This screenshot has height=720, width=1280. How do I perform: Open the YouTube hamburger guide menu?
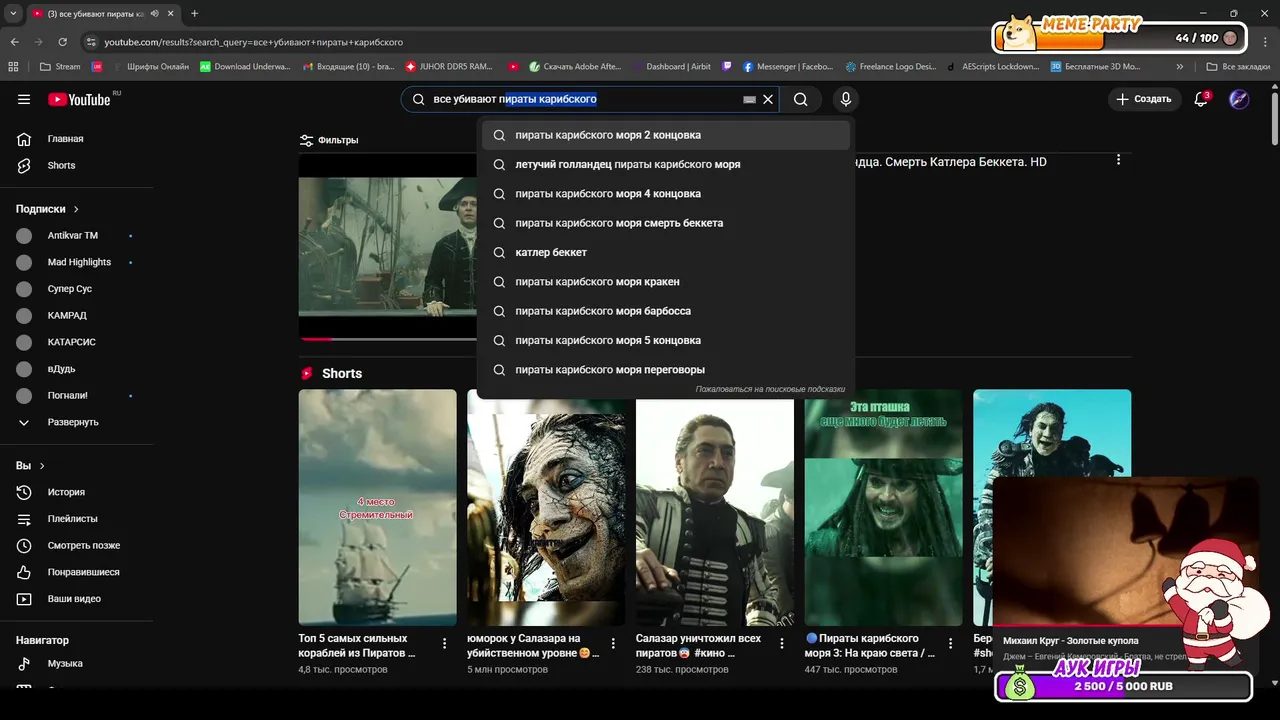click(24, 99)
